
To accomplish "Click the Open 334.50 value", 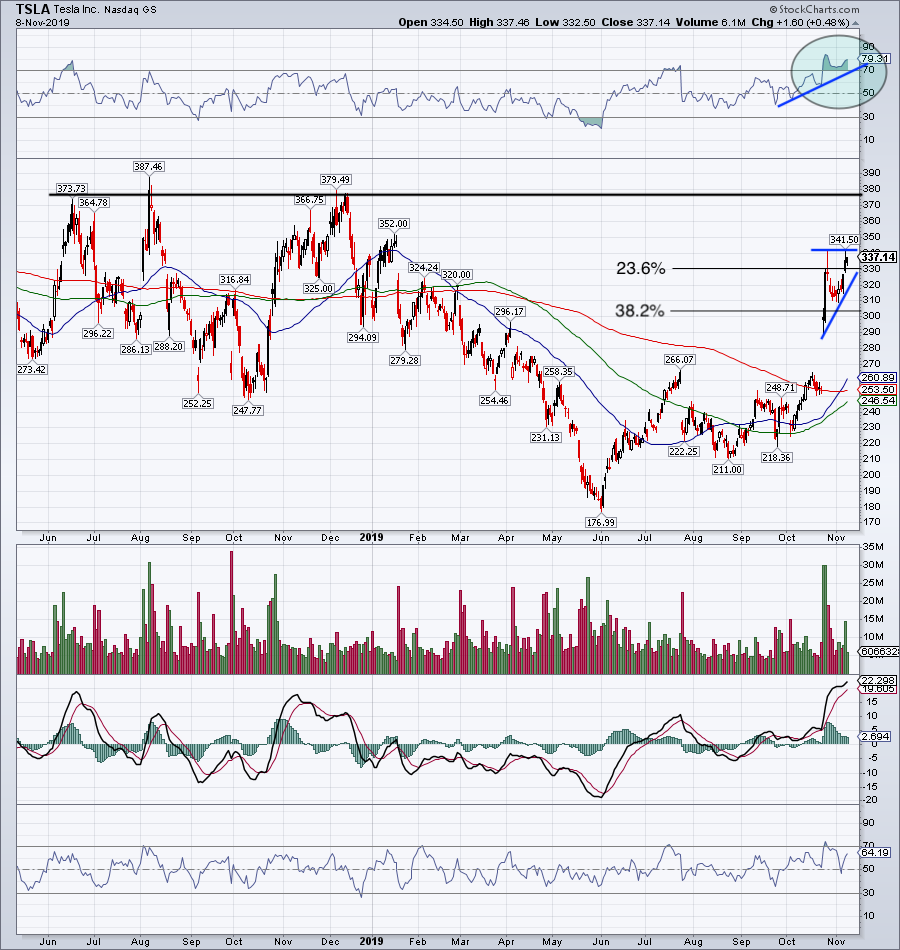I will 431,22.
